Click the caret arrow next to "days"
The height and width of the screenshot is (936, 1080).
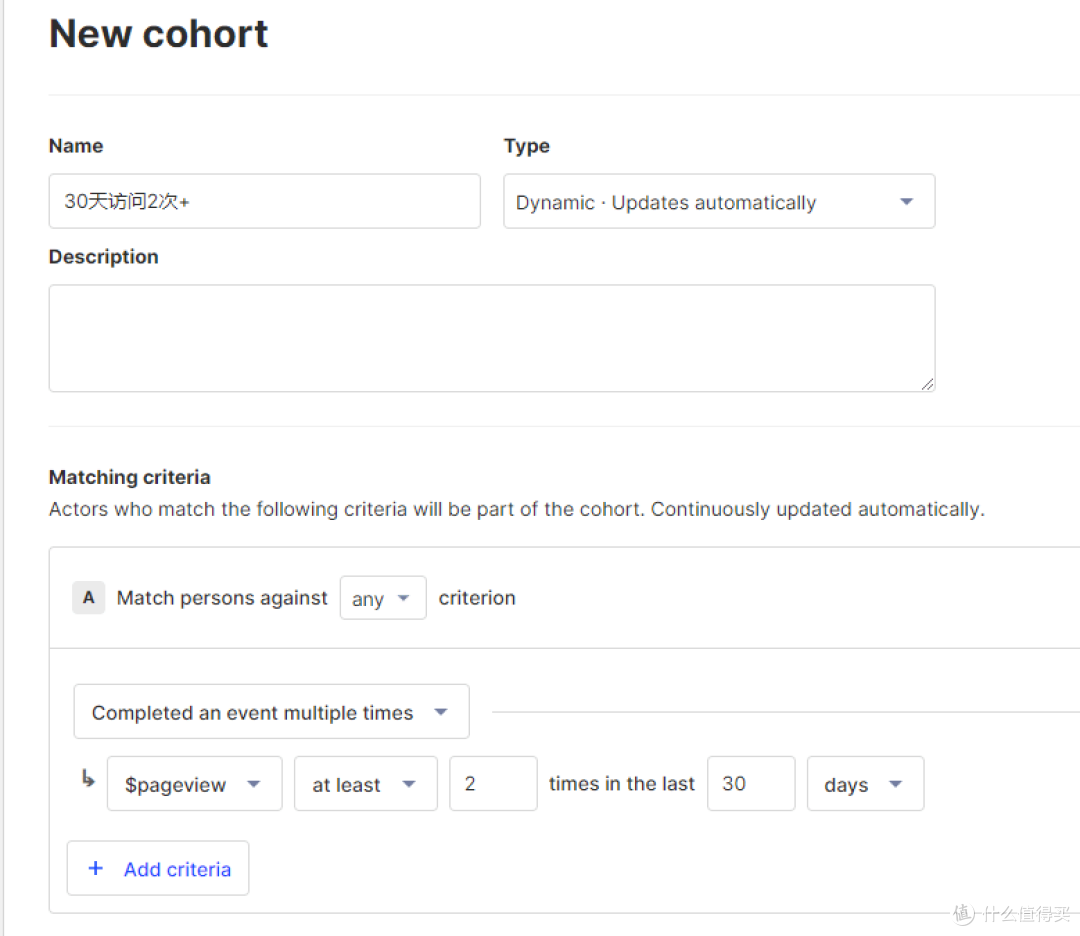click(895, 784)
